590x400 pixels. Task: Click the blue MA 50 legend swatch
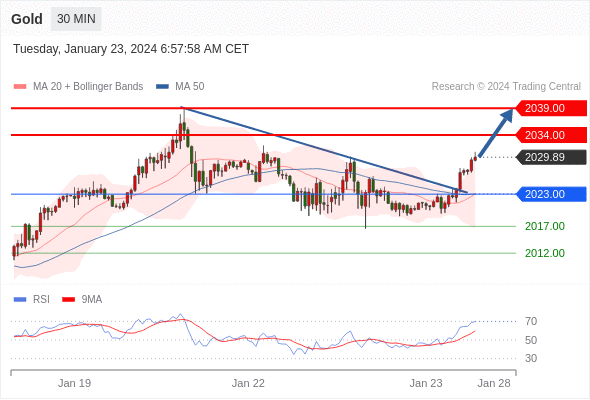(x=162, y=87)
